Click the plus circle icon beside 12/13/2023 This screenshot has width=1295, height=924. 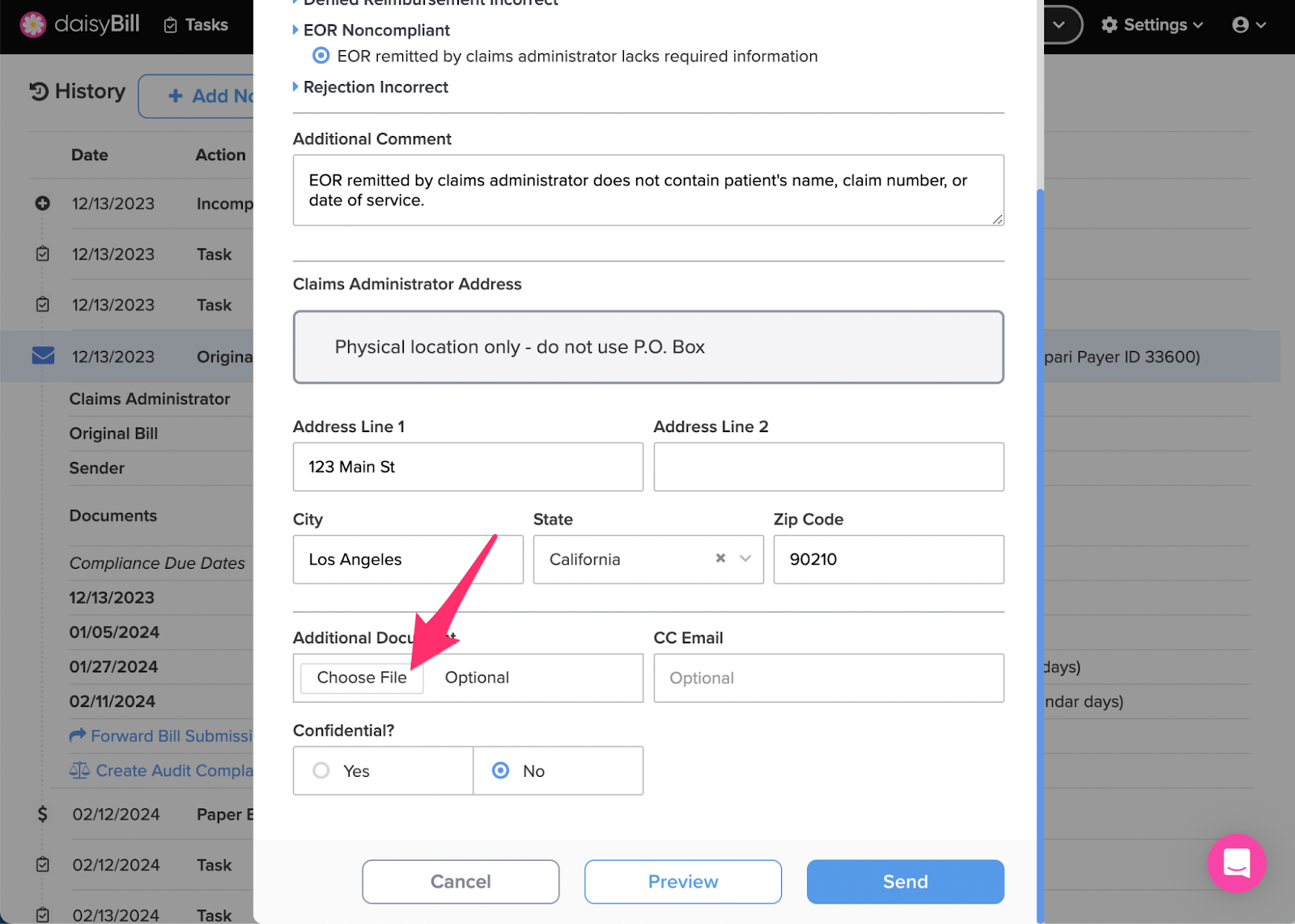tap(43, 203)
